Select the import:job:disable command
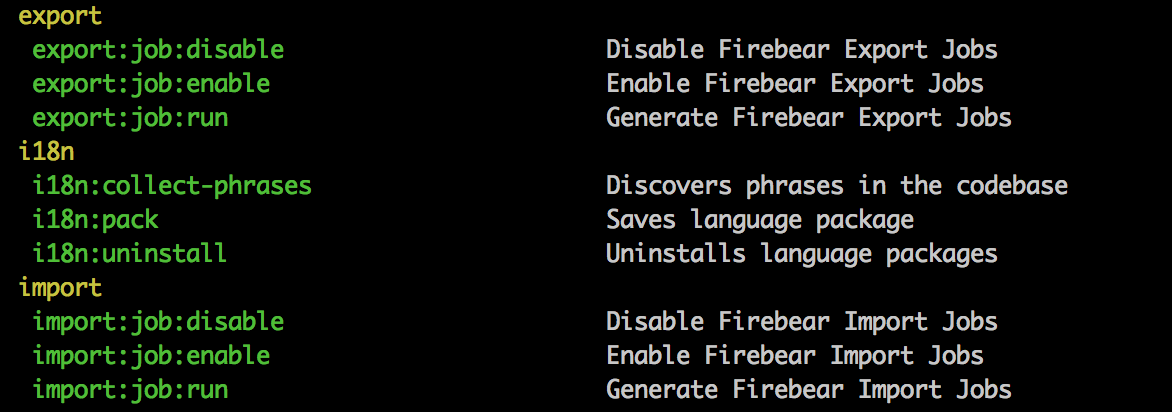The image size is (1172, 412). 158,322
